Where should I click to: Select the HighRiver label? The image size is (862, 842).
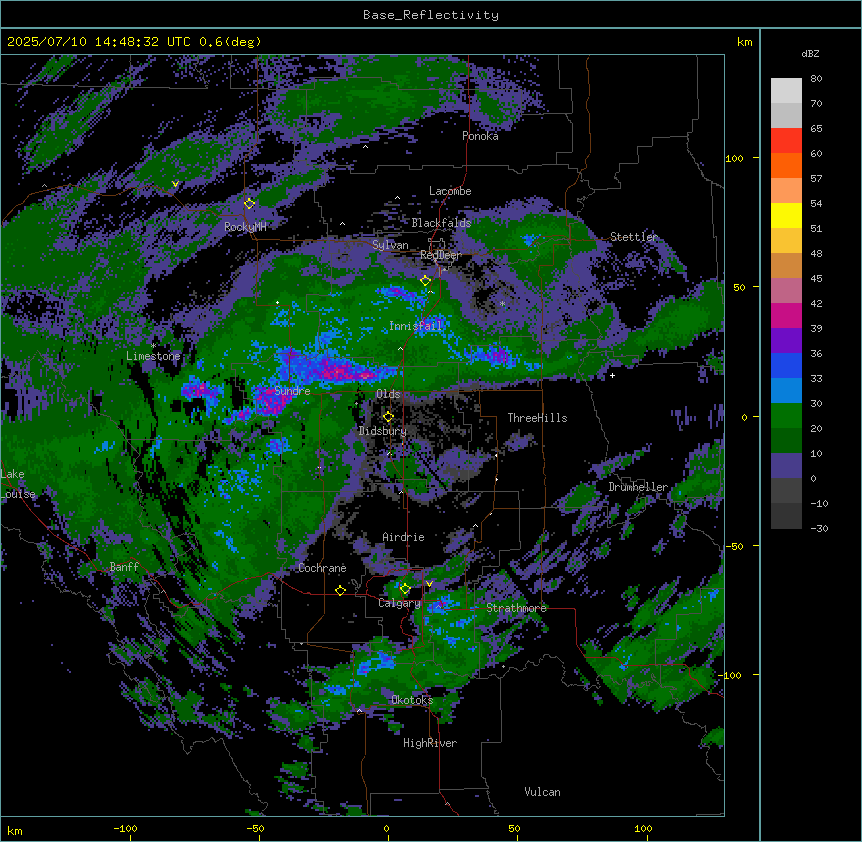pyautogui.click(x=430, y=743)
